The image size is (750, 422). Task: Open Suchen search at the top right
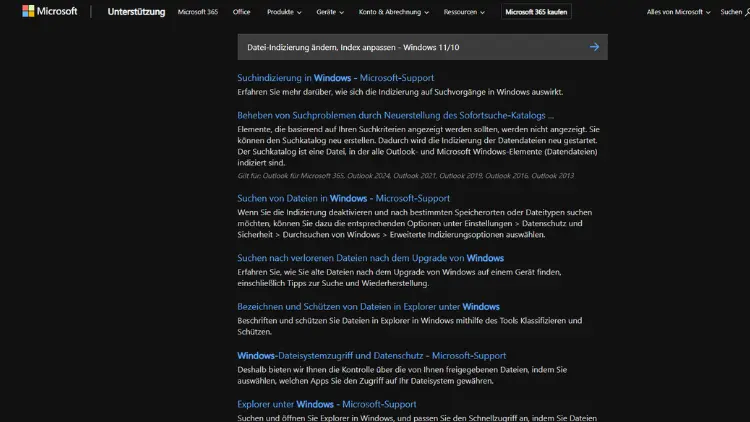pos(735,12)
